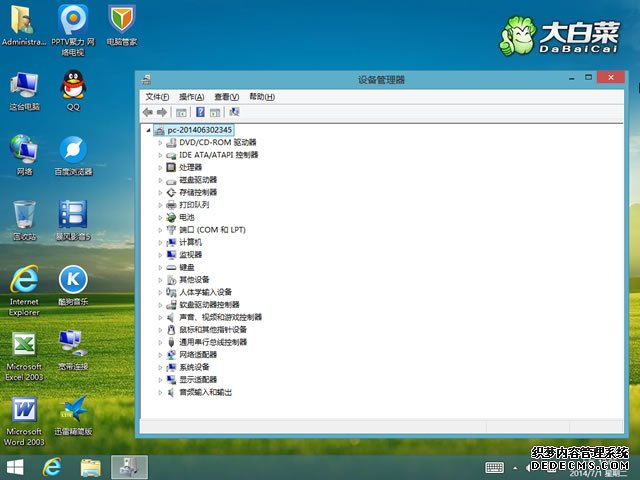Select 声音、视频和游戏控制器 entry
This screenshot has height=480, width=640.
point(220,317)
